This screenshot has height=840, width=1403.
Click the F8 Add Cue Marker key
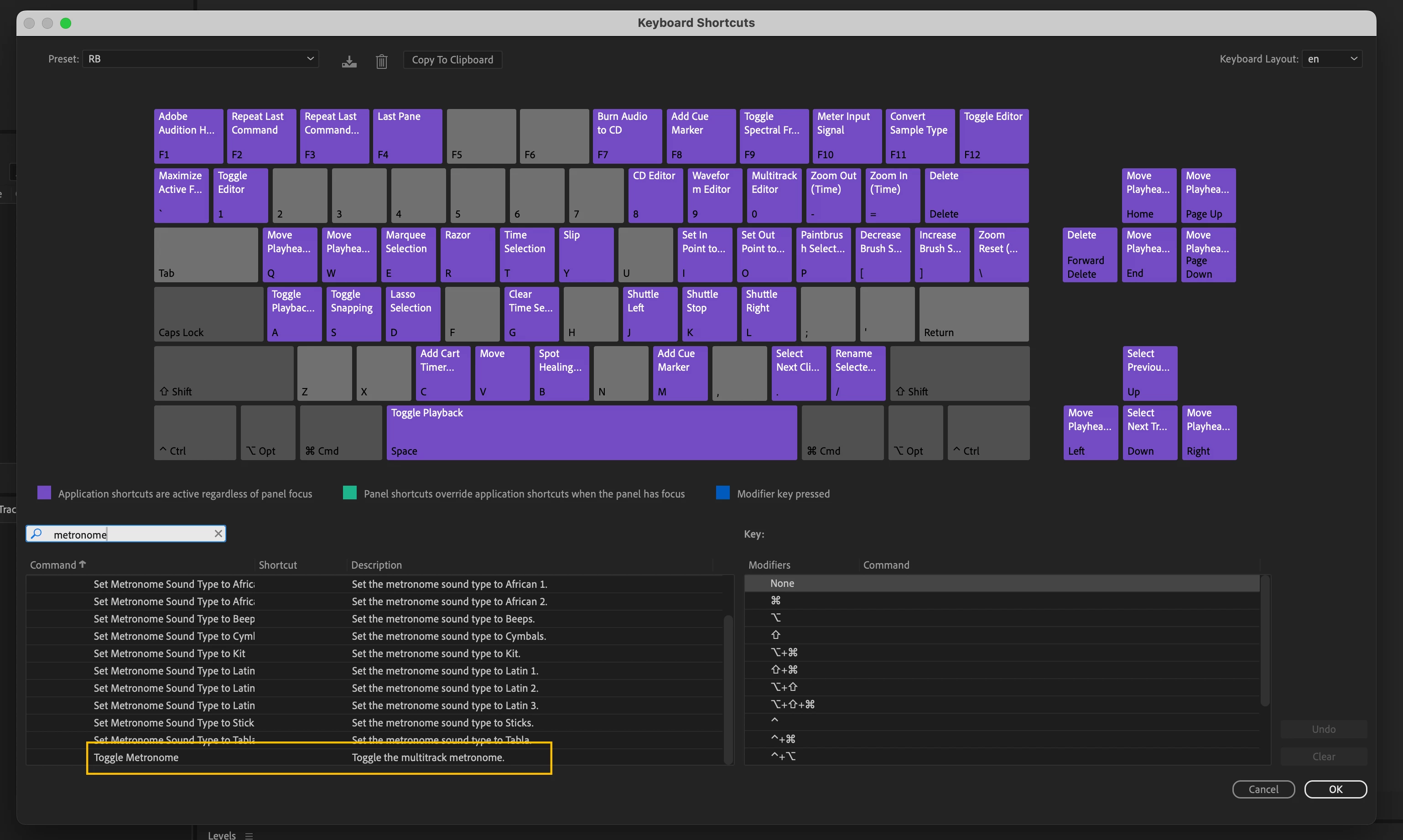tap(701, 136)
